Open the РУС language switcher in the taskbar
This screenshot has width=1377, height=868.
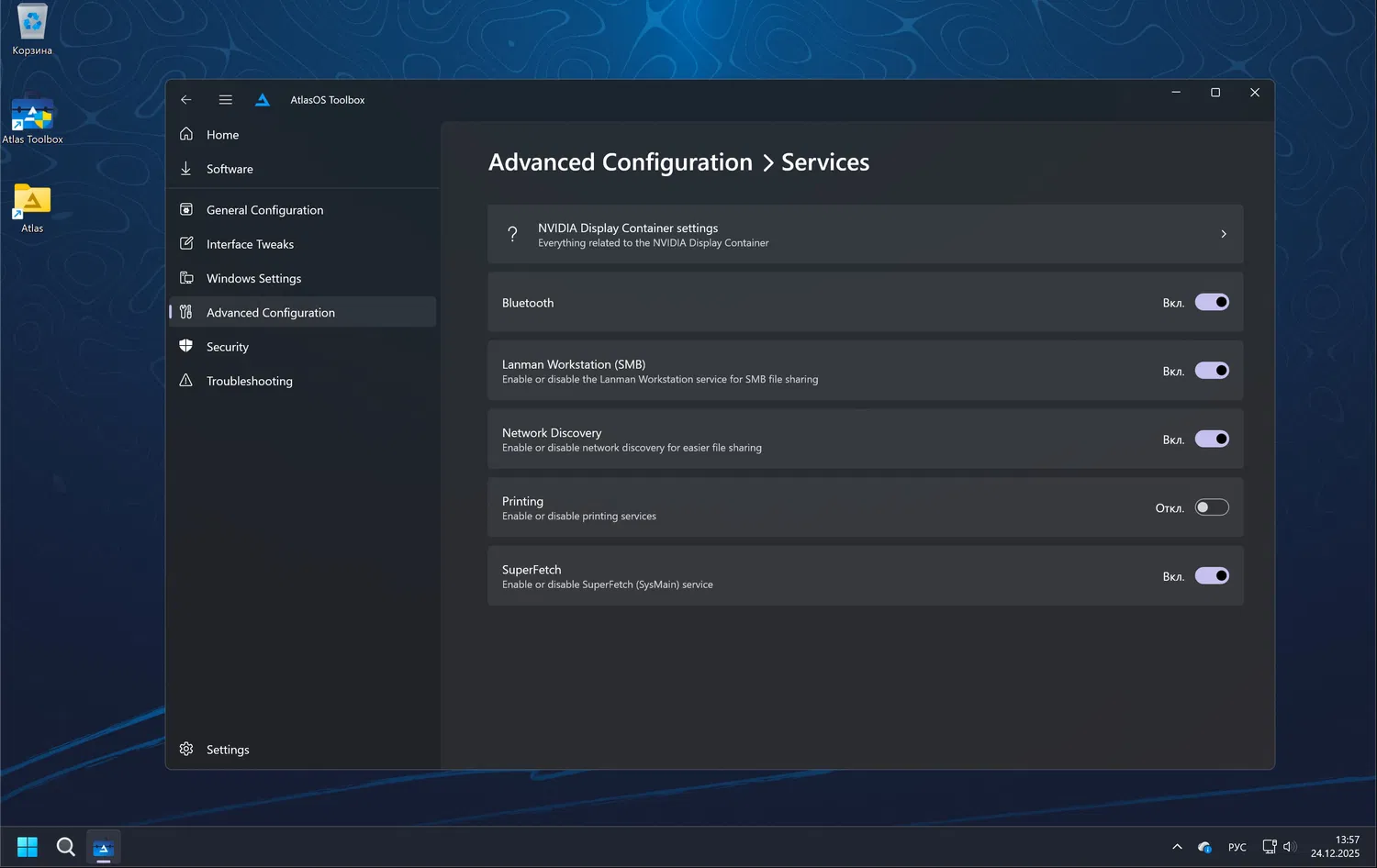1237,847
